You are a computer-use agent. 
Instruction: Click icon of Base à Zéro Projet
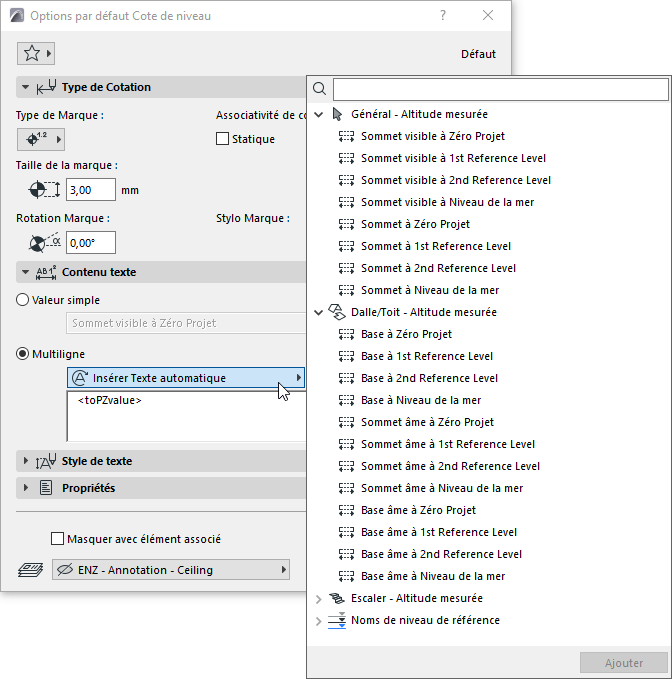pyautogui.click(x=346, y=334)
